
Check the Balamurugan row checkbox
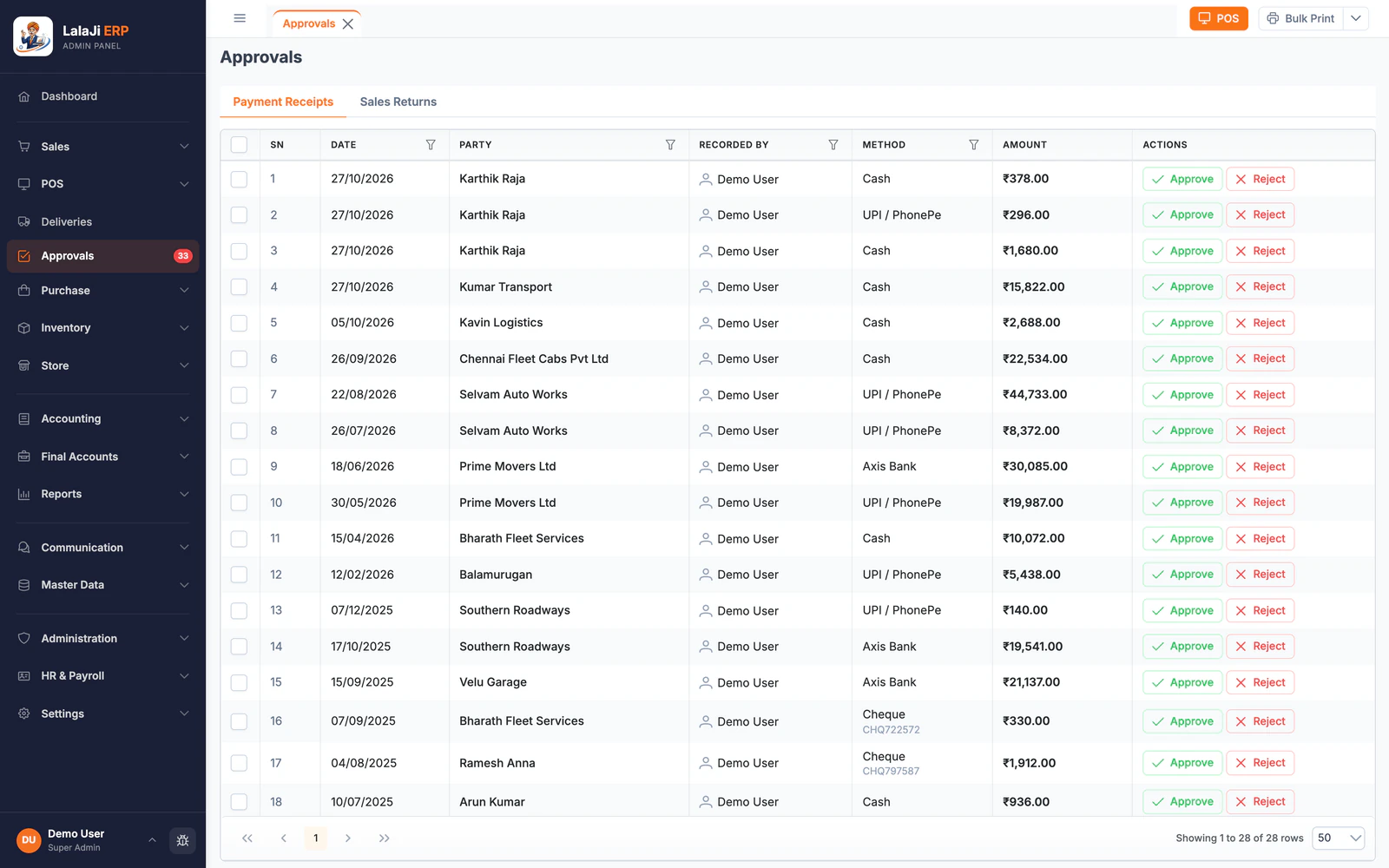[x=240, y=575]
